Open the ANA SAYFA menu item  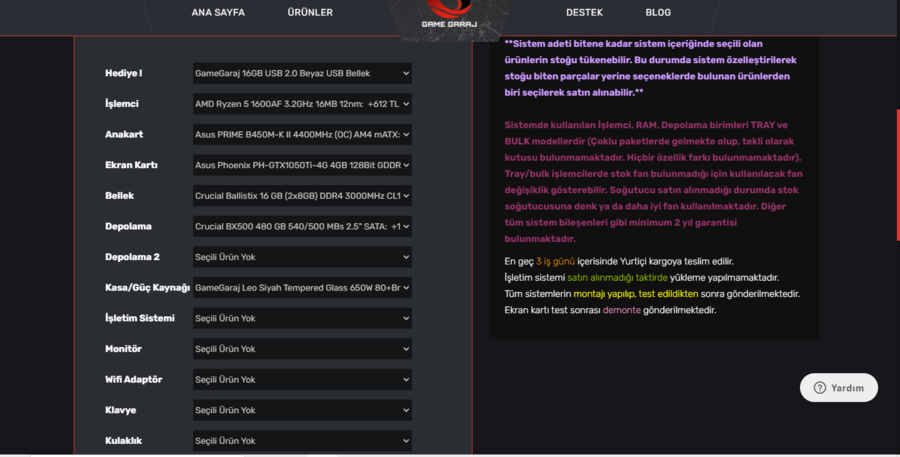tap(218, 12)
